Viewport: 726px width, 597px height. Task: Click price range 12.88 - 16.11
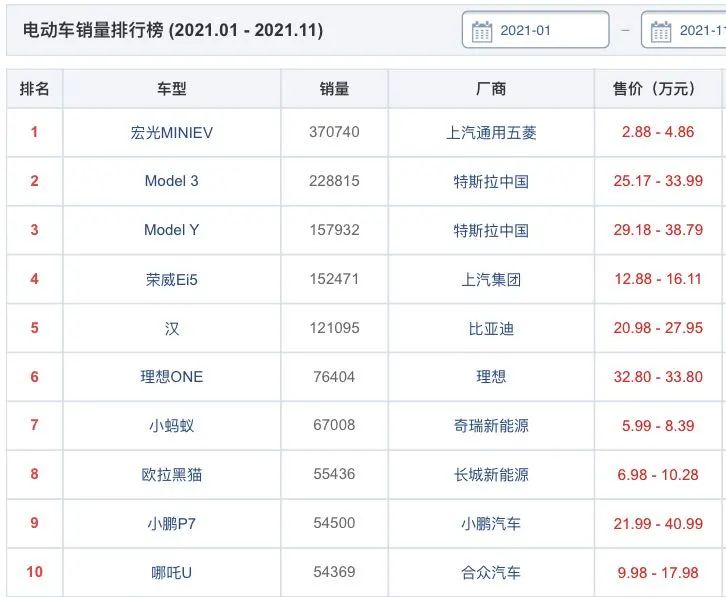[x=657, y=279]
